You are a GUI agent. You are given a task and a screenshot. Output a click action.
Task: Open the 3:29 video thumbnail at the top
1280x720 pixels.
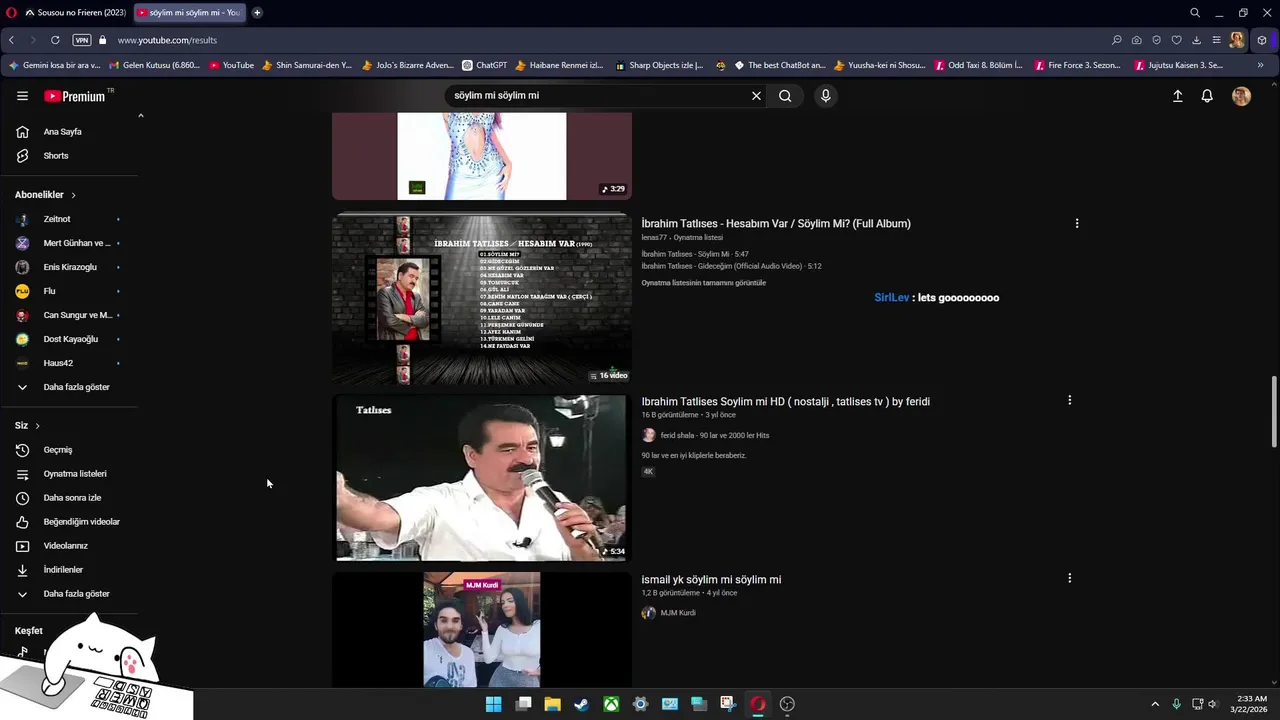[482, 156]
